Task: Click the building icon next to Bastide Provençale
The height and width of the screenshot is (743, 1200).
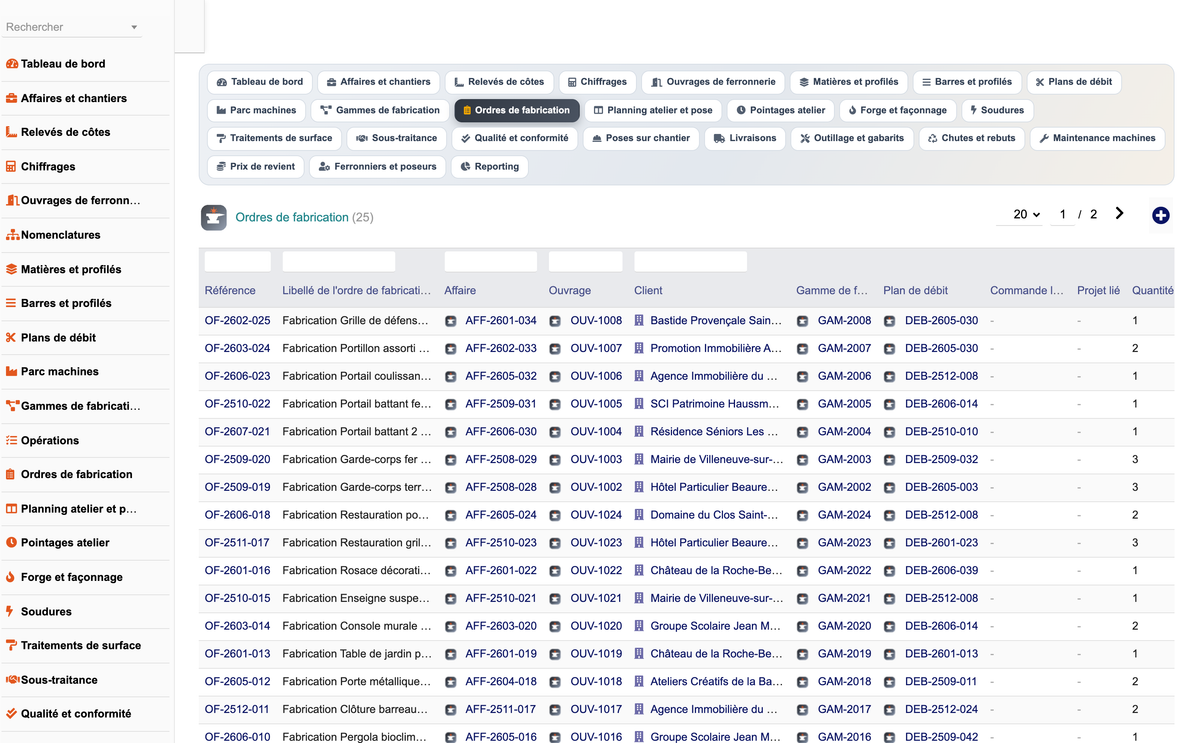Action: point(639,321)
